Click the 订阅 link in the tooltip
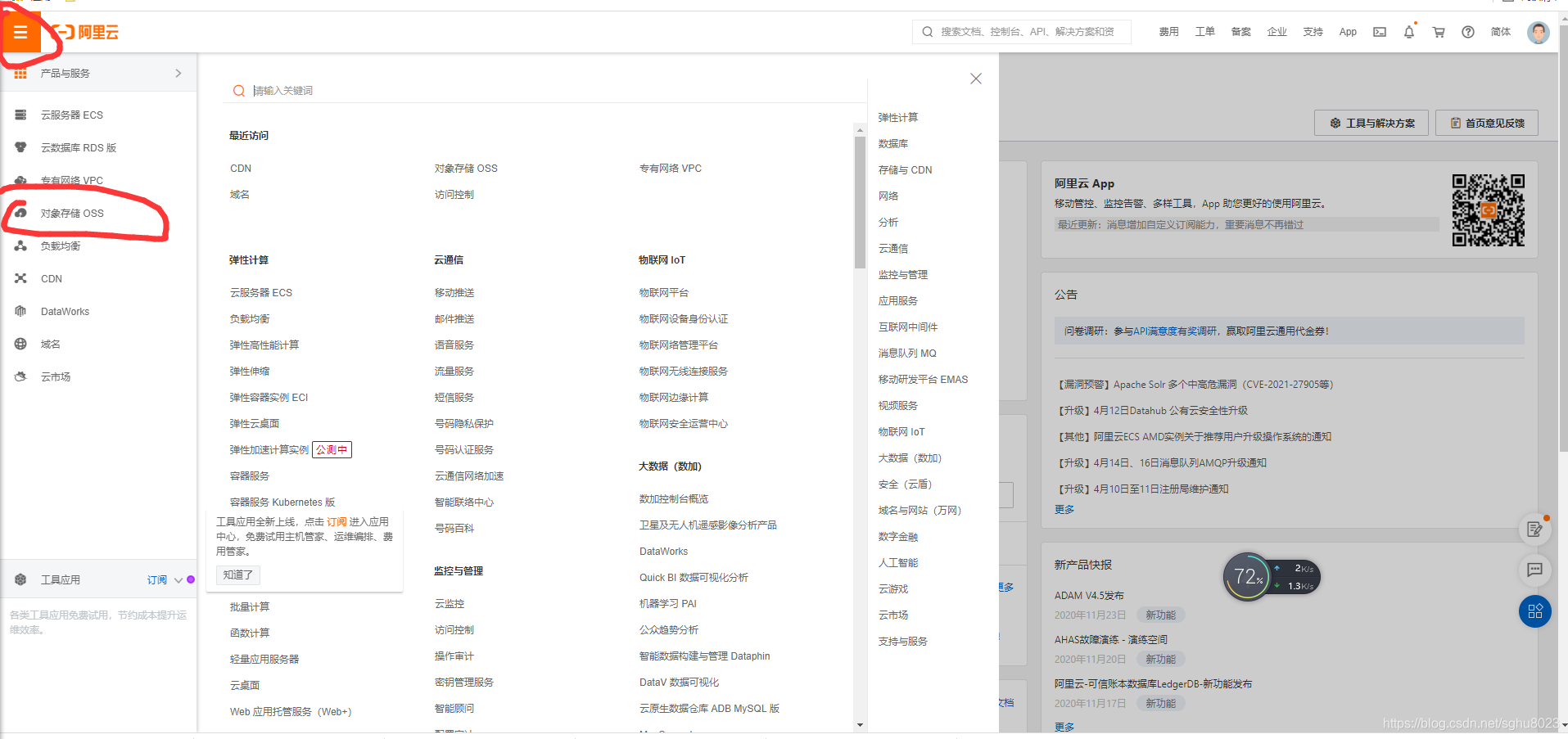Viewport: 1568px width, 739px height. (337, 522)
